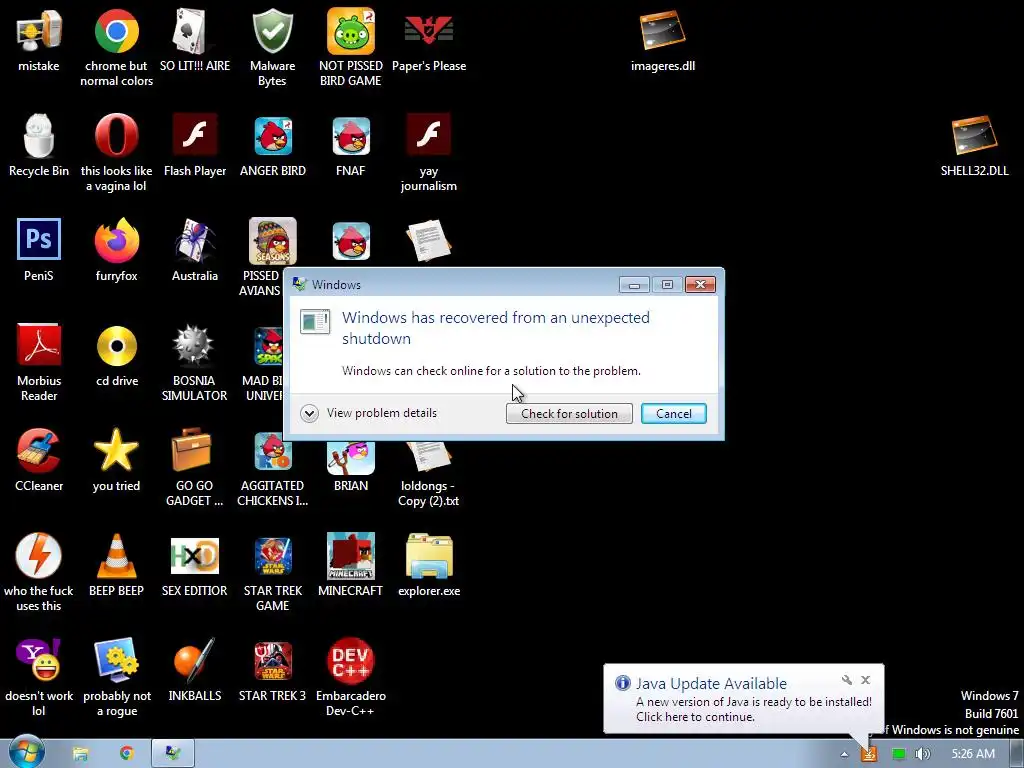Click the green tray status icon
The image size is (1024, 768).
[899, 754]
